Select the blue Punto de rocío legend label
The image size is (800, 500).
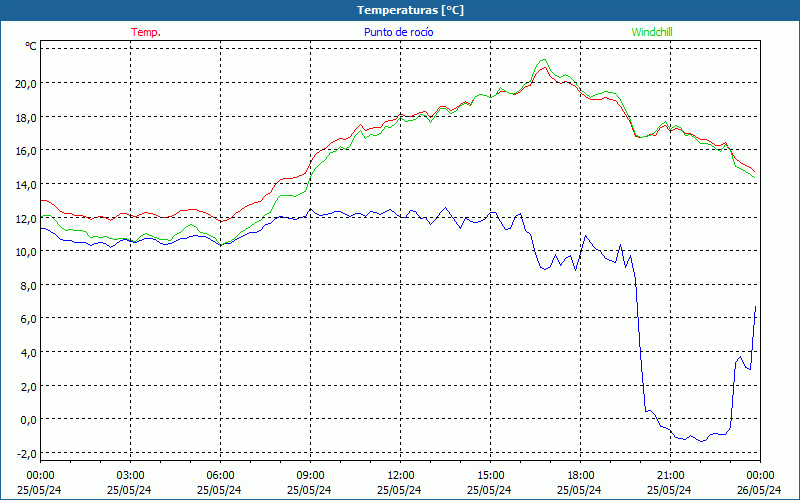[x=398, y=32]
